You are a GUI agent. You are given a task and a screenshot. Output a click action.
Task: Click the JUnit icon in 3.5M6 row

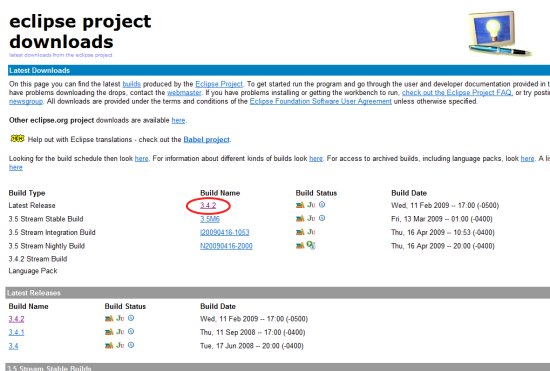[x=311, y=218]
